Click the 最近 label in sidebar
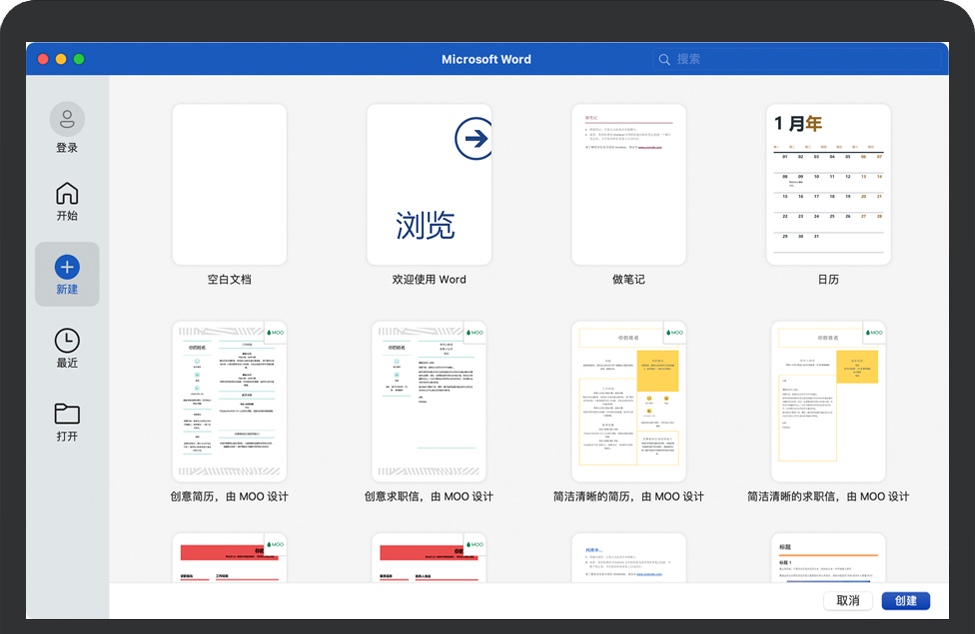The image size is (975, 634). 67,363
